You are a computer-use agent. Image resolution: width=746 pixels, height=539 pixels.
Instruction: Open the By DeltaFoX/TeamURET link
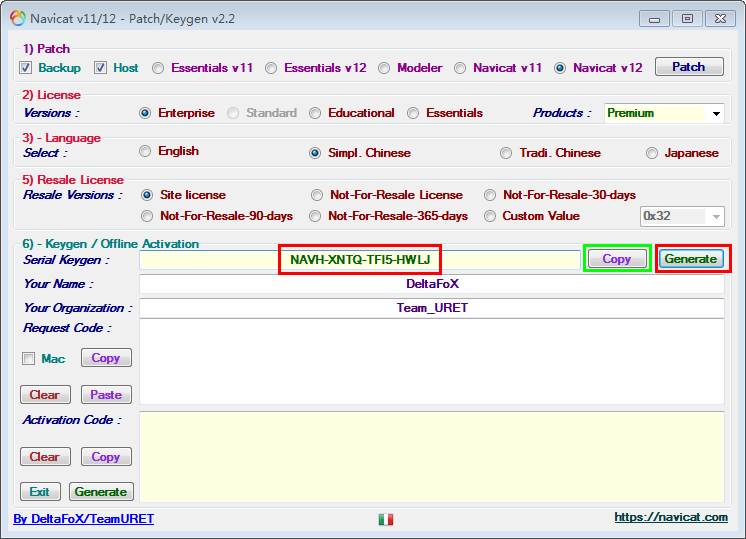(x=84, y=519)
